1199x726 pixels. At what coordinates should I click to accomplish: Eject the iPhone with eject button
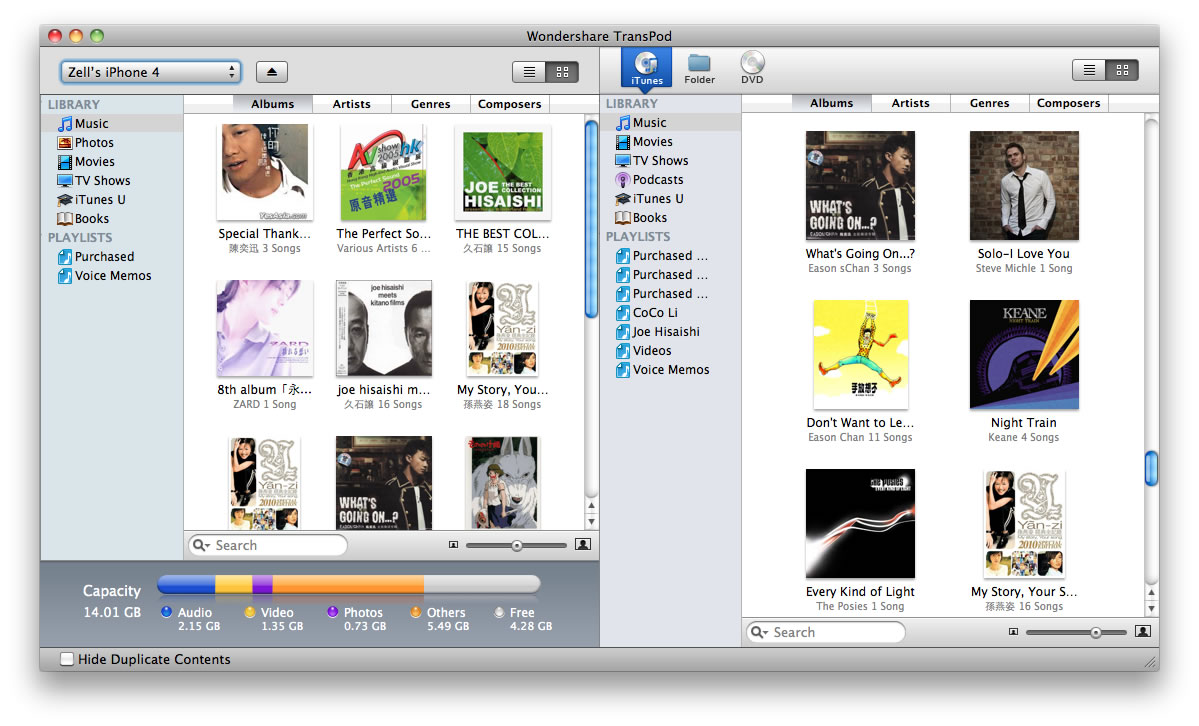(271, 72)
